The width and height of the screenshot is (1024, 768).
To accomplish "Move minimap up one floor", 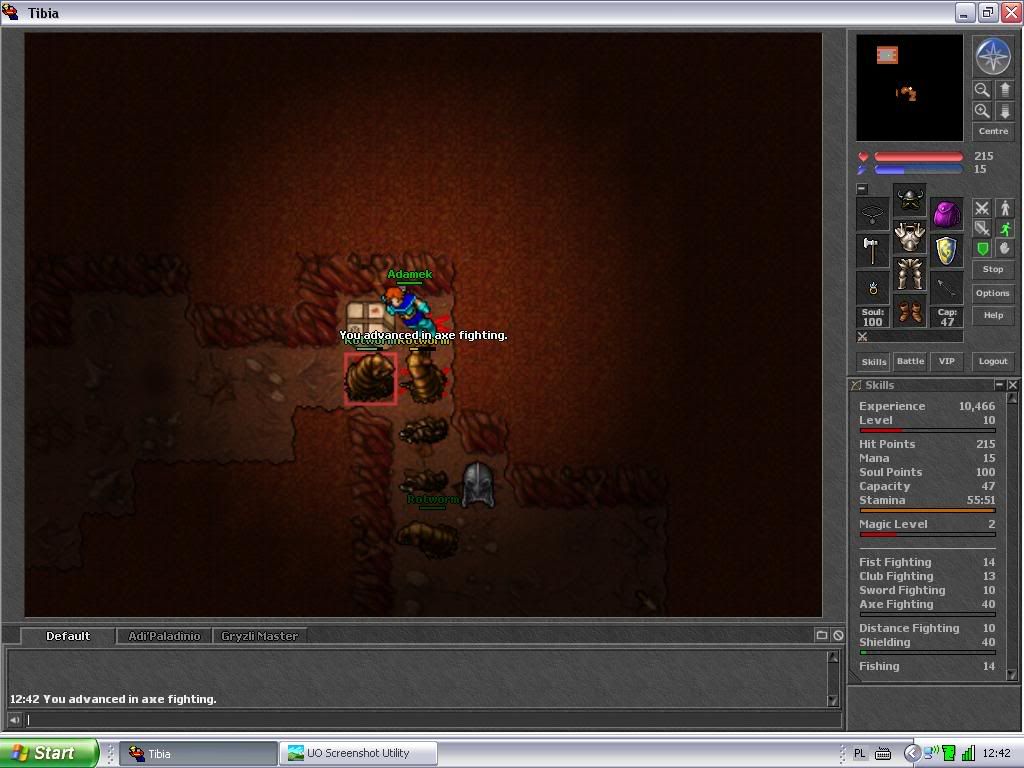I will click(1005, 89).
